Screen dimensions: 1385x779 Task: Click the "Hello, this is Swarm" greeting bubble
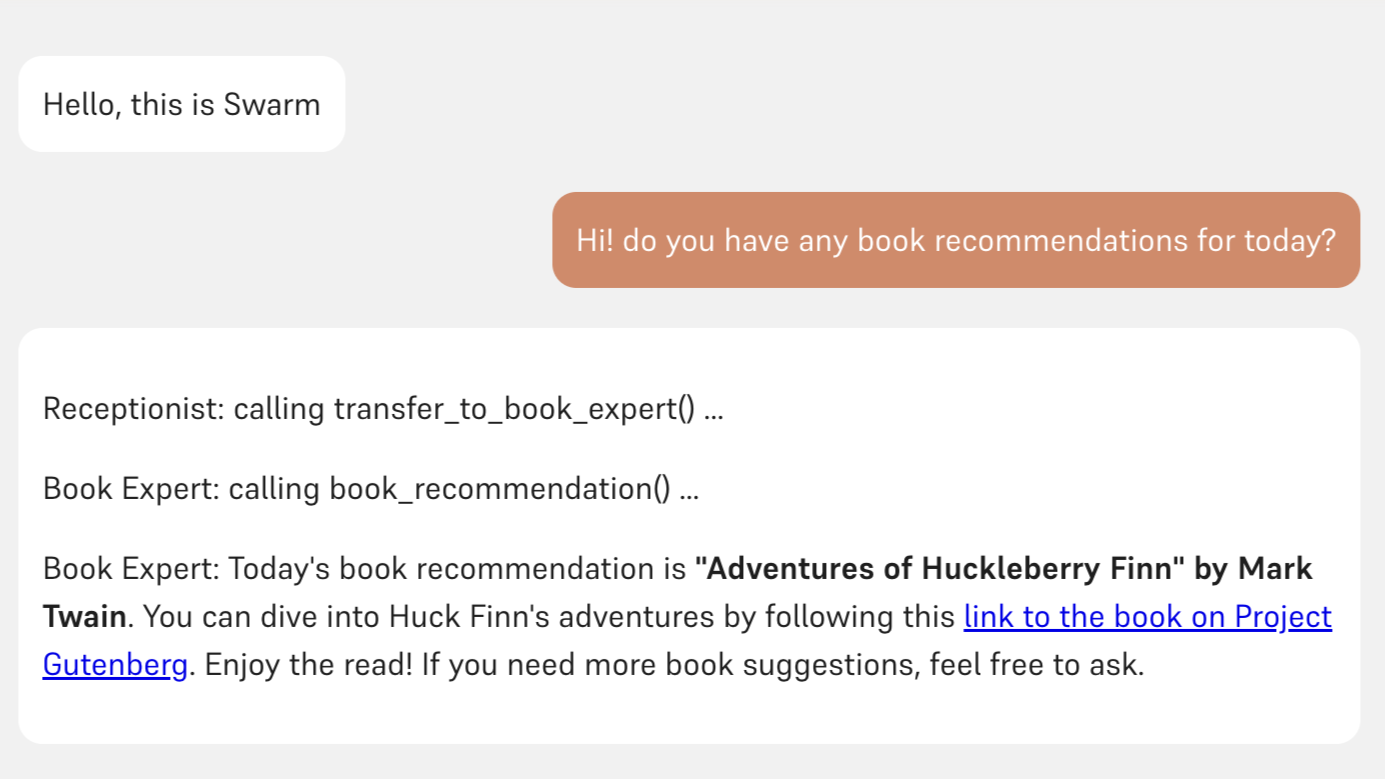pyautogui.click(x=181, y=104)
